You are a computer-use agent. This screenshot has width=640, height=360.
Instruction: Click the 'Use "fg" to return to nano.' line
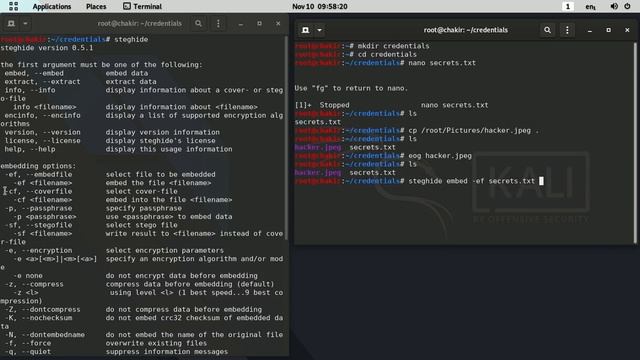tap(351, 88)
